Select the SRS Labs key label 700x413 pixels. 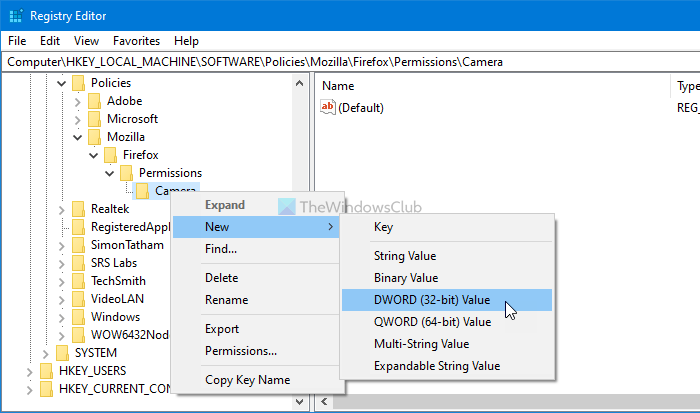click(114, 263)
